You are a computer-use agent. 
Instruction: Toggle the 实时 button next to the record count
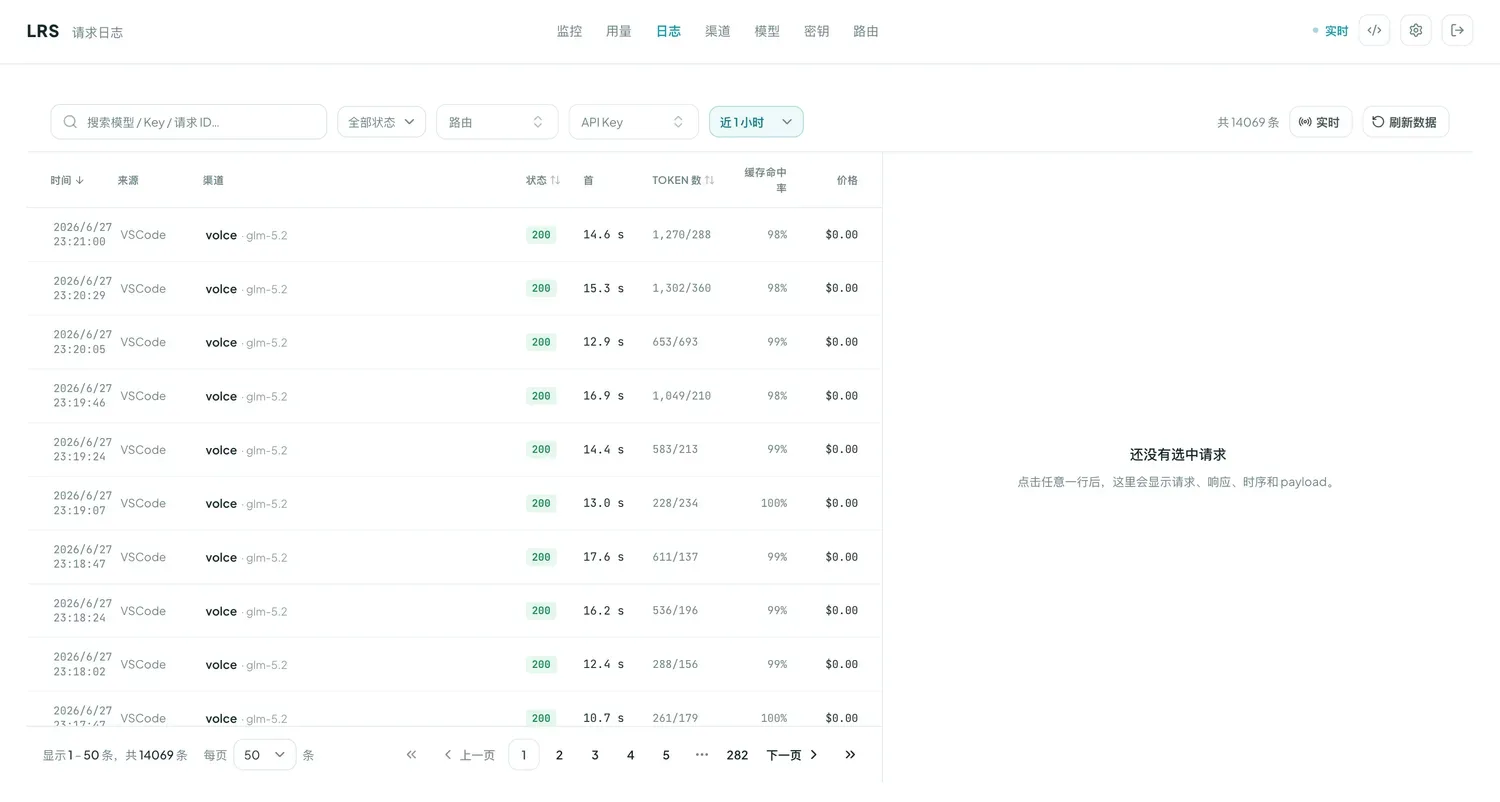(1320, 122)
